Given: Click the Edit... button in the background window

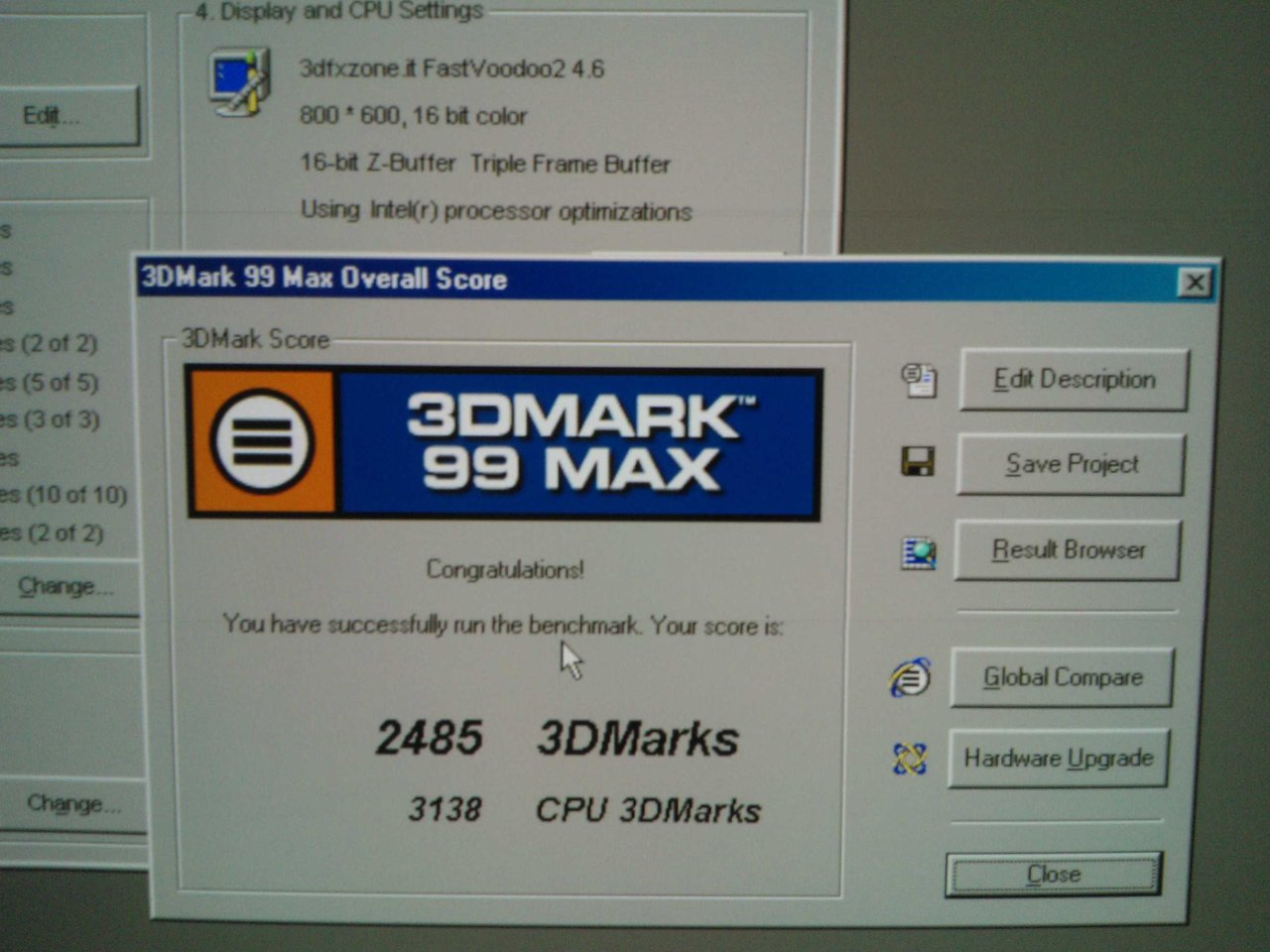Looking at the screenshot, I should tap(65, 116).
